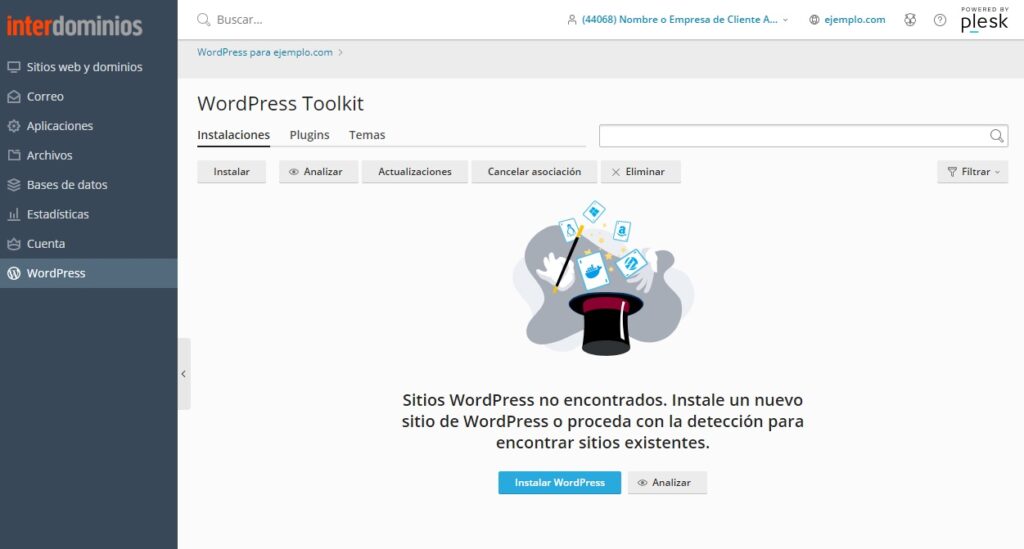
Task: Click the Plesk logo
Action: pyautogui.click(x=984, y=20)
